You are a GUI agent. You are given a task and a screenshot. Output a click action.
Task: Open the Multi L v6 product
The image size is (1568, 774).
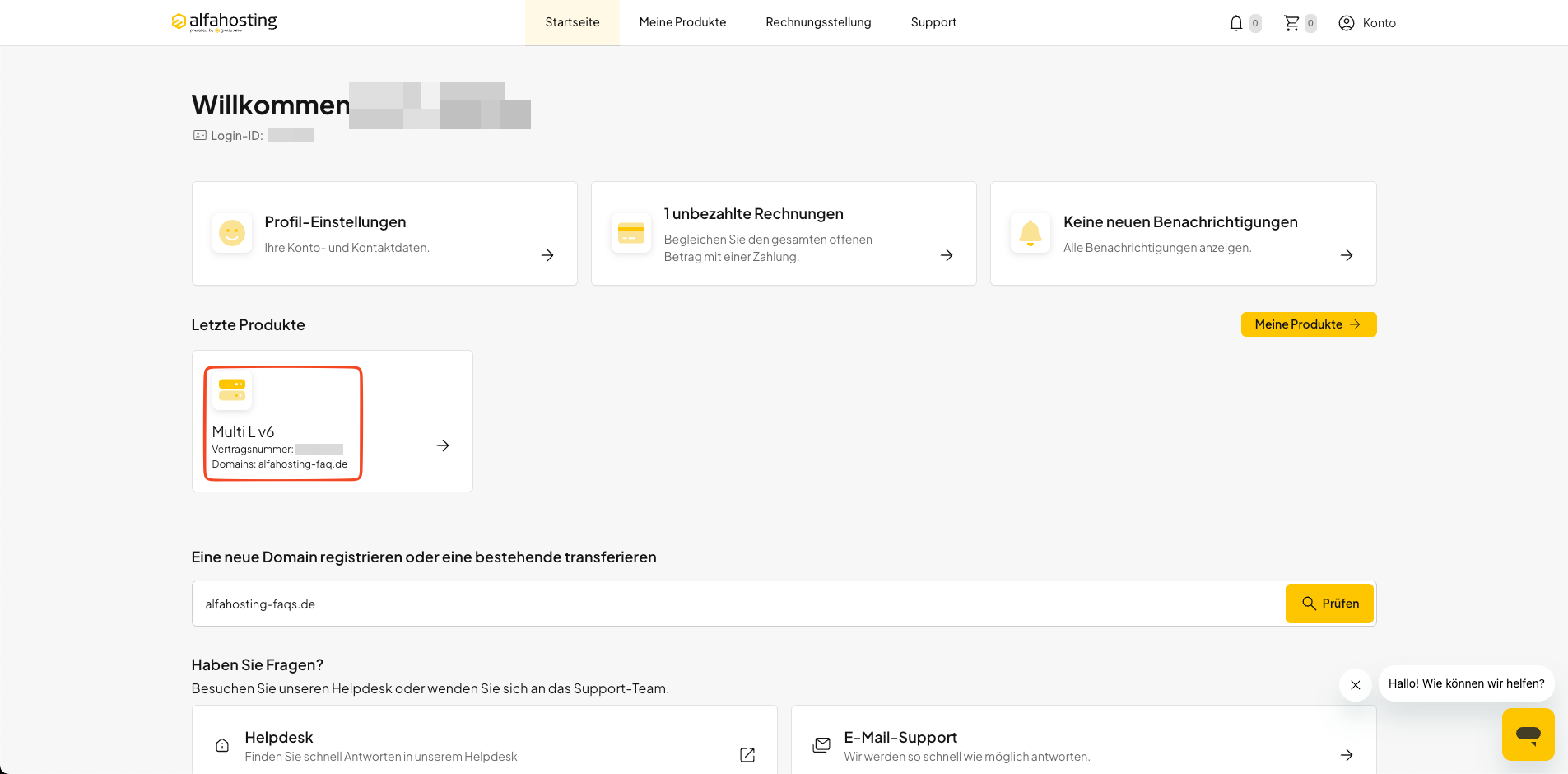pyautogui.click(x=243, y=431)
